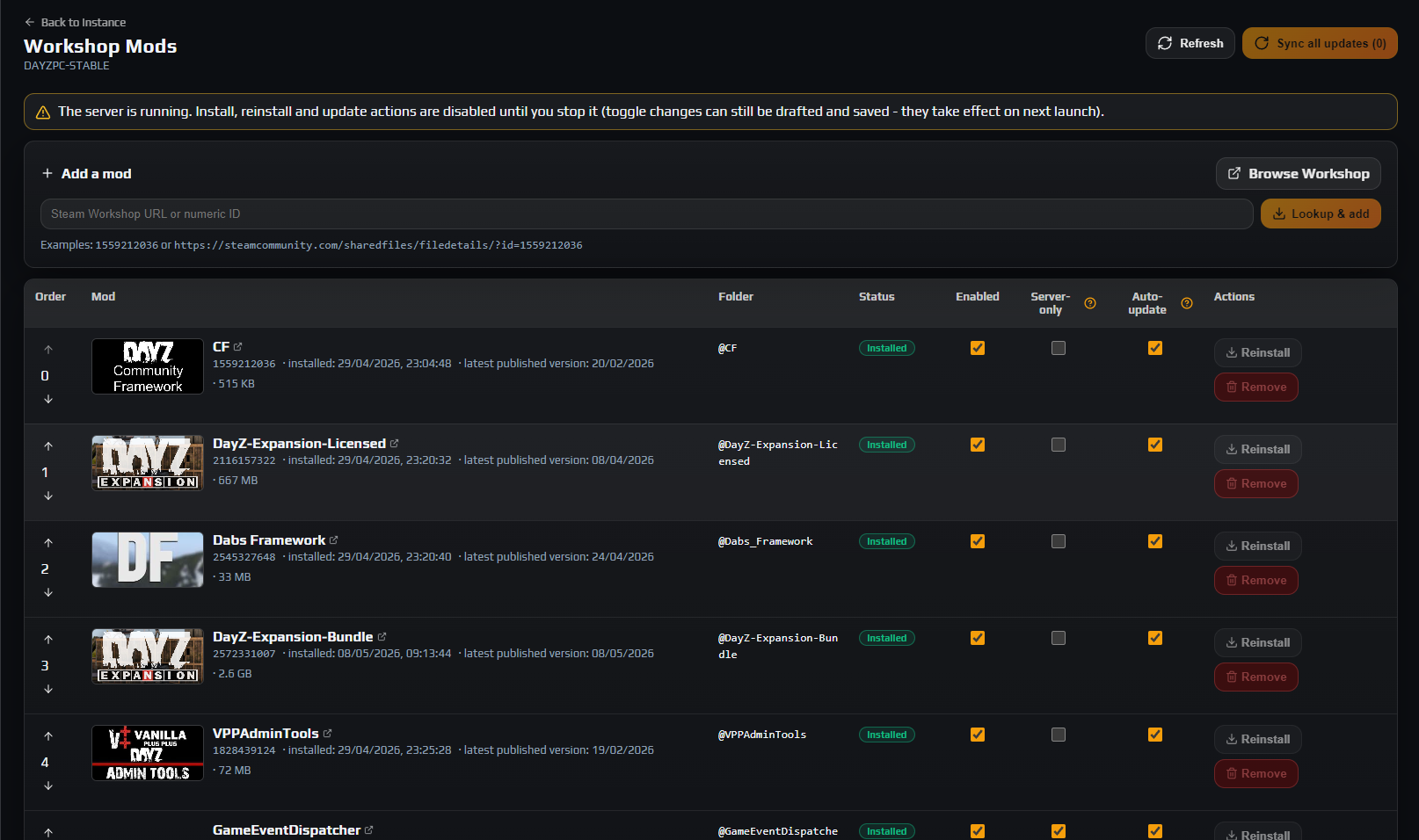Click Reinstall for Dabs Framework

(x=1258, y=546)
